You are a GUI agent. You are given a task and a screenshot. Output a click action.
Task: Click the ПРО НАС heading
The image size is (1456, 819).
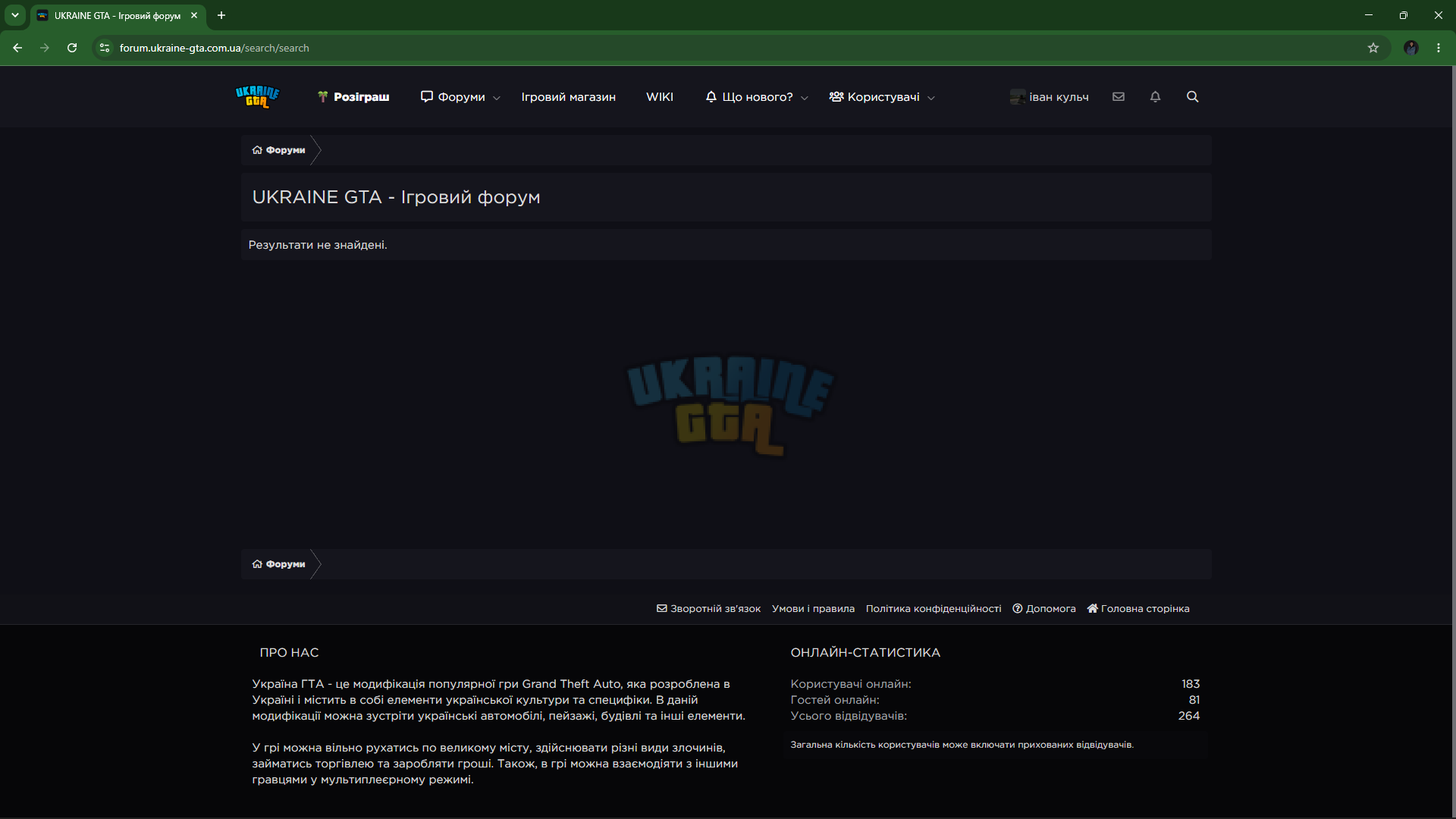(289, 653)
